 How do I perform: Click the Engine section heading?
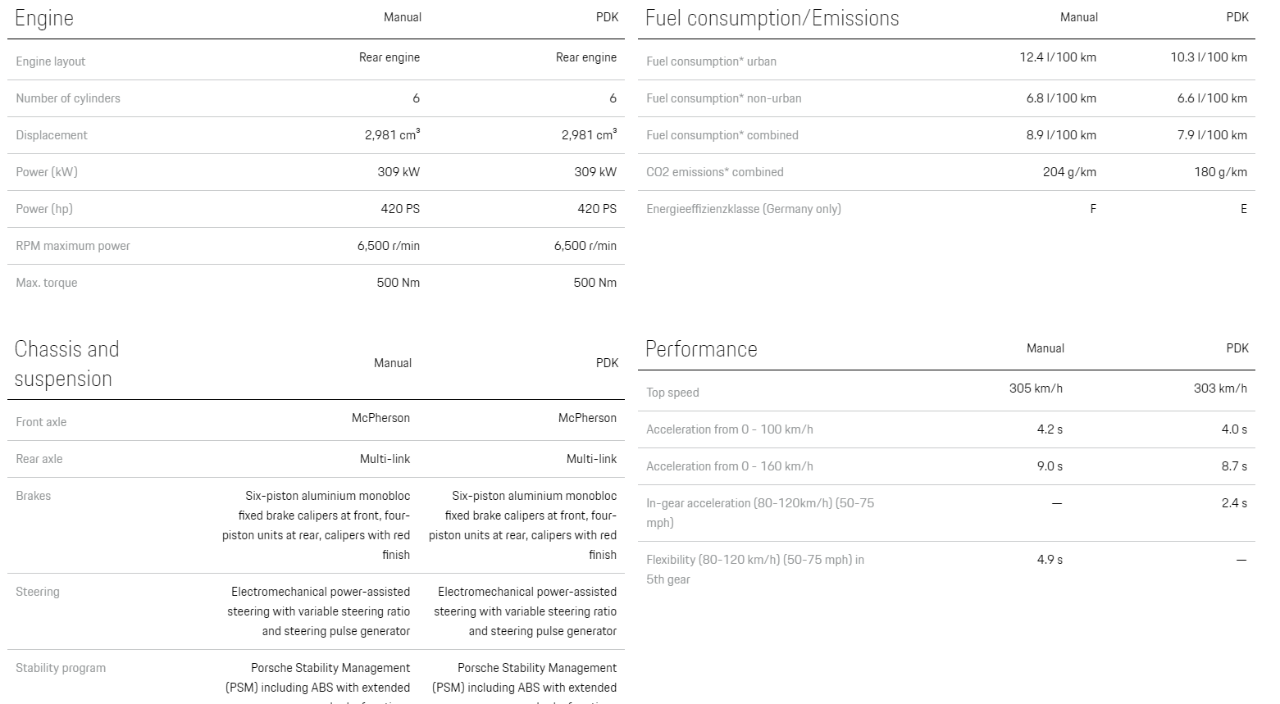click(44, 18)
